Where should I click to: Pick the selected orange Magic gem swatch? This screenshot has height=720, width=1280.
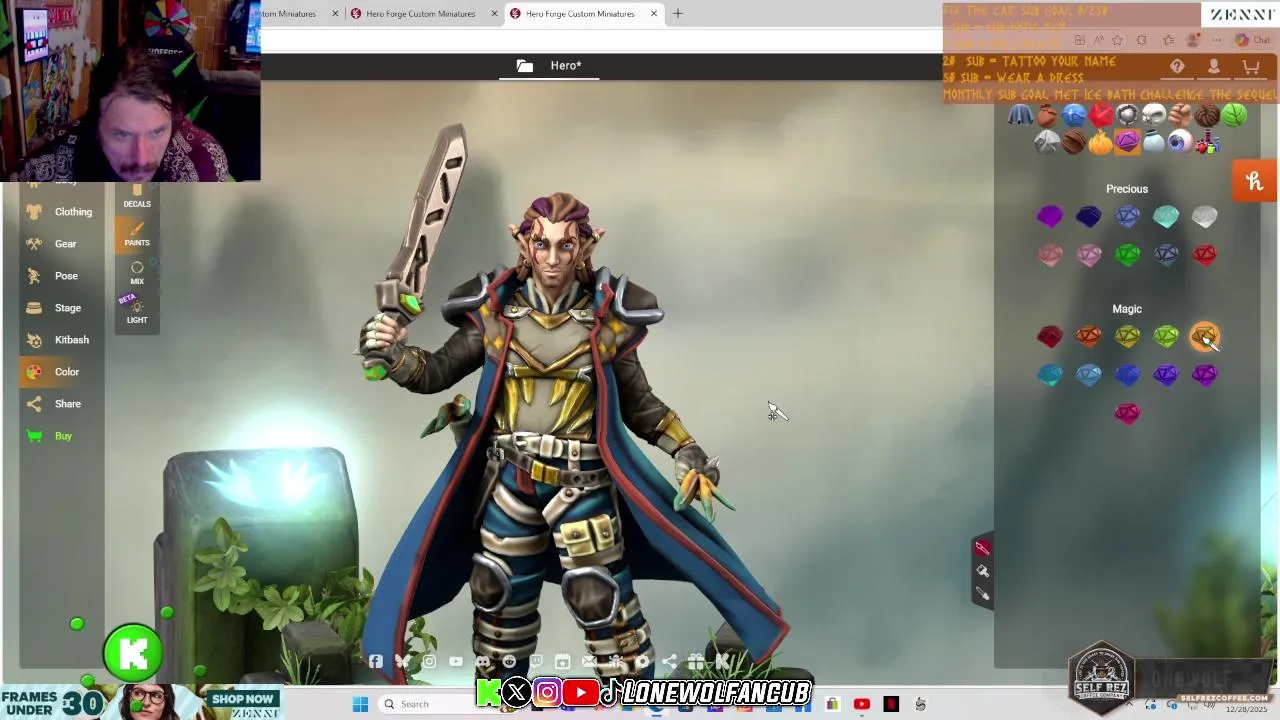tap(1205, 337)
